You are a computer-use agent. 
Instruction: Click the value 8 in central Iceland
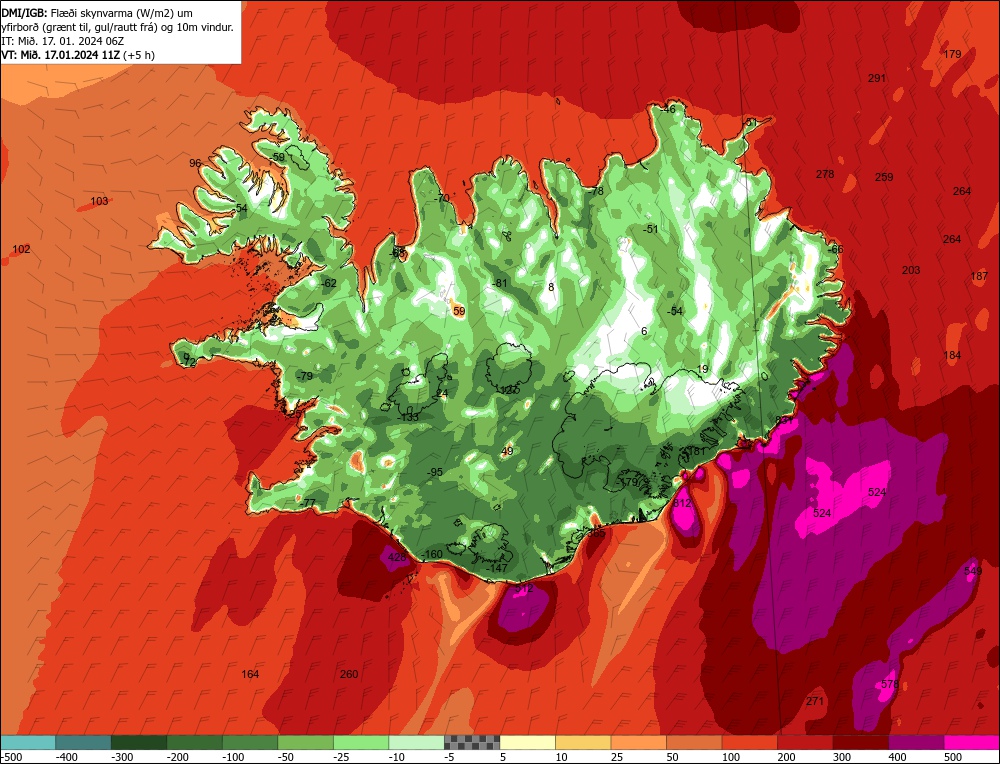pyautogui.click(x=551, y=288)
